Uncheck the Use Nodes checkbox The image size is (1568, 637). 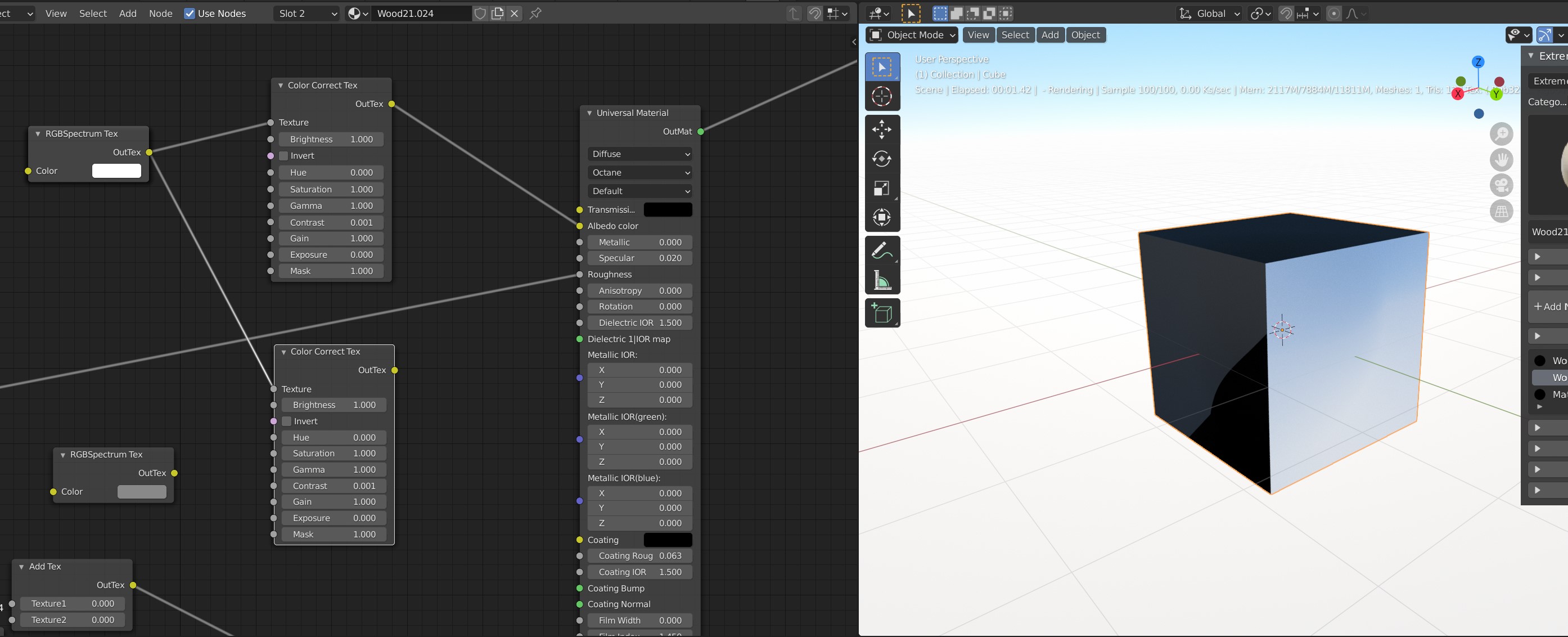click(190, 14)
